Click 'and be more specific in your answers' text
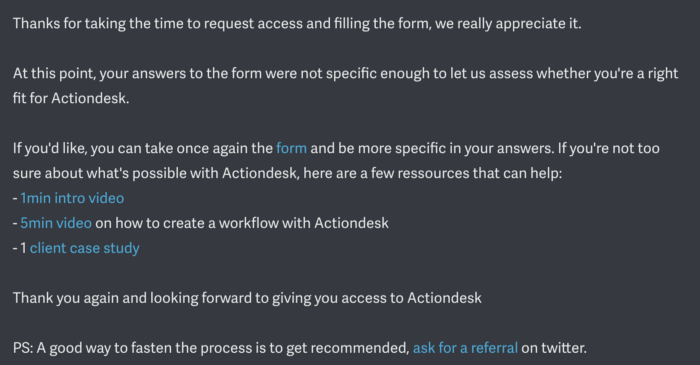Viewport: 700px width, 365px height. click(x=432, y=148)
